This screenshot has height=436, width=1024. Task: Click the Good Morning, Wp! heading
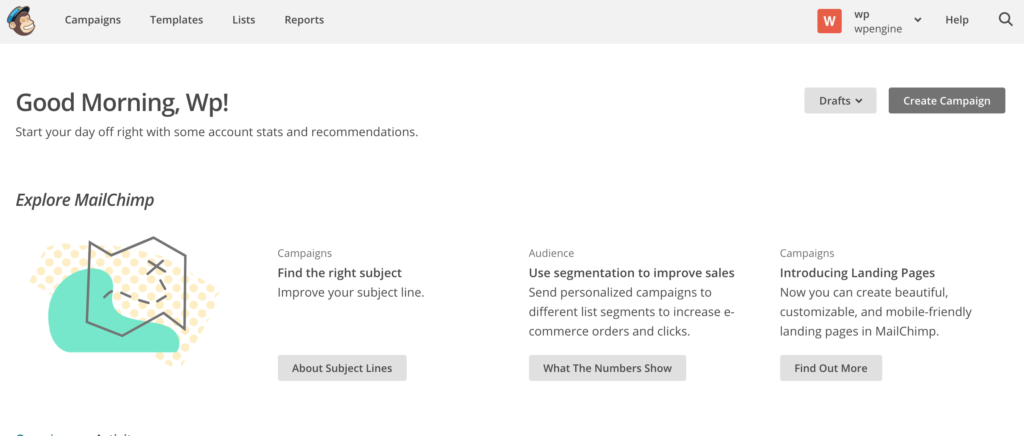[x=129, y=102]
